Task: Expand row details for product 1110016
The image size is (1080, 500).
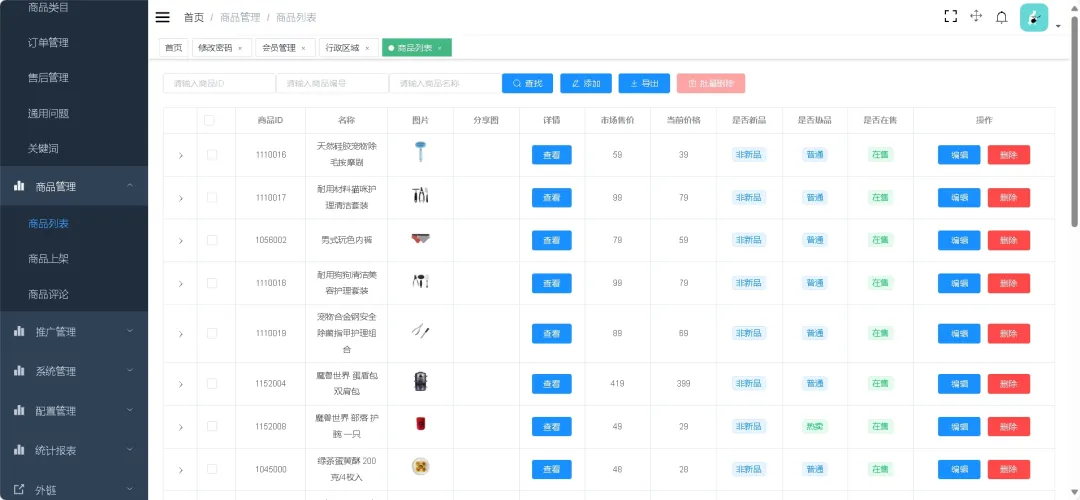Action: [180, 156]
